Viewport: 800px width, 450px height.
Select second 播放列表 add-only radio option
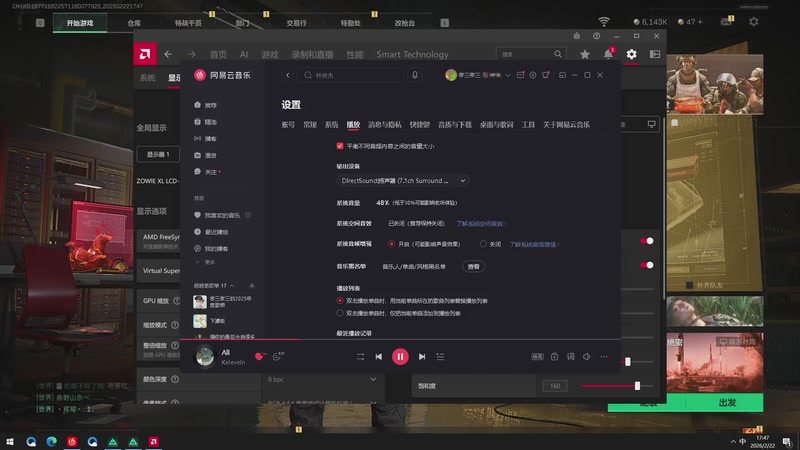[x=340, y=313]
